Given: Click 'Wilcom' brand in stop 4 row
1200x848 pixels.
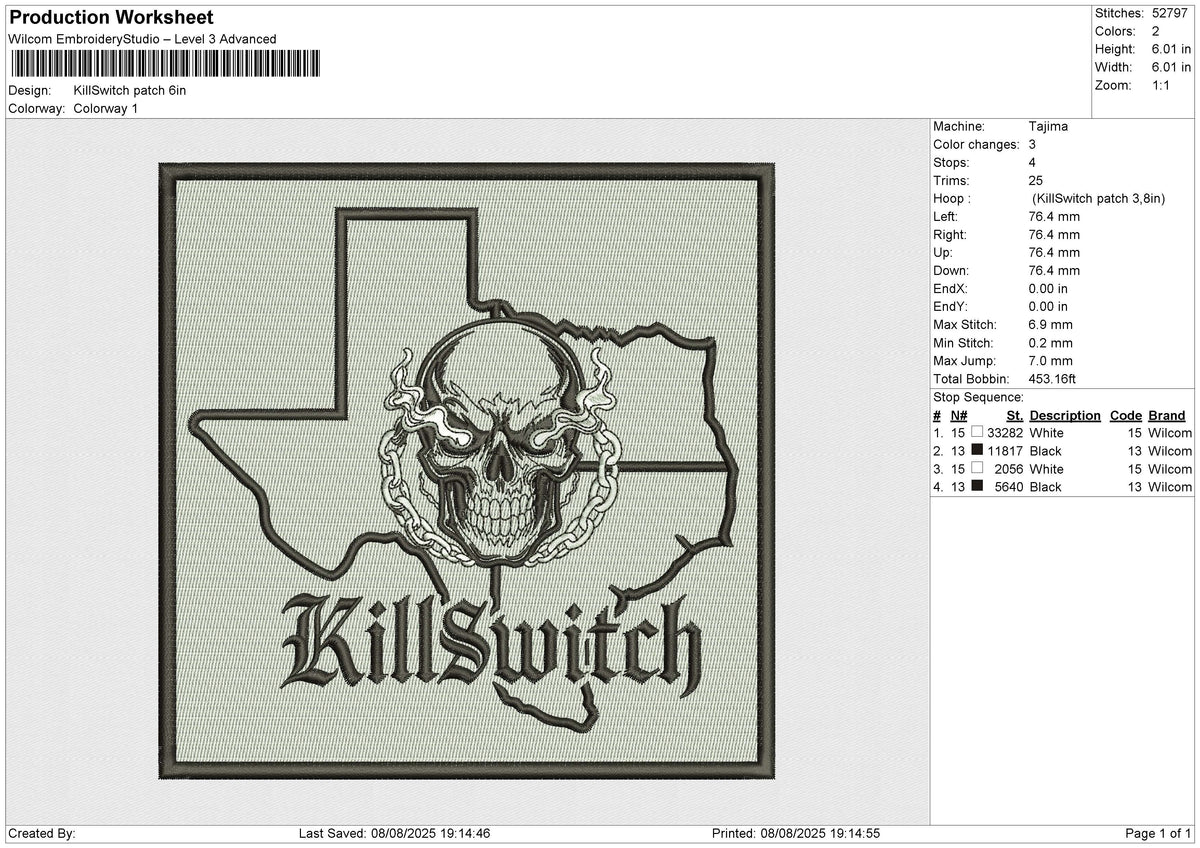Looking at the screenshot, I should click(x=1170, y=487).
